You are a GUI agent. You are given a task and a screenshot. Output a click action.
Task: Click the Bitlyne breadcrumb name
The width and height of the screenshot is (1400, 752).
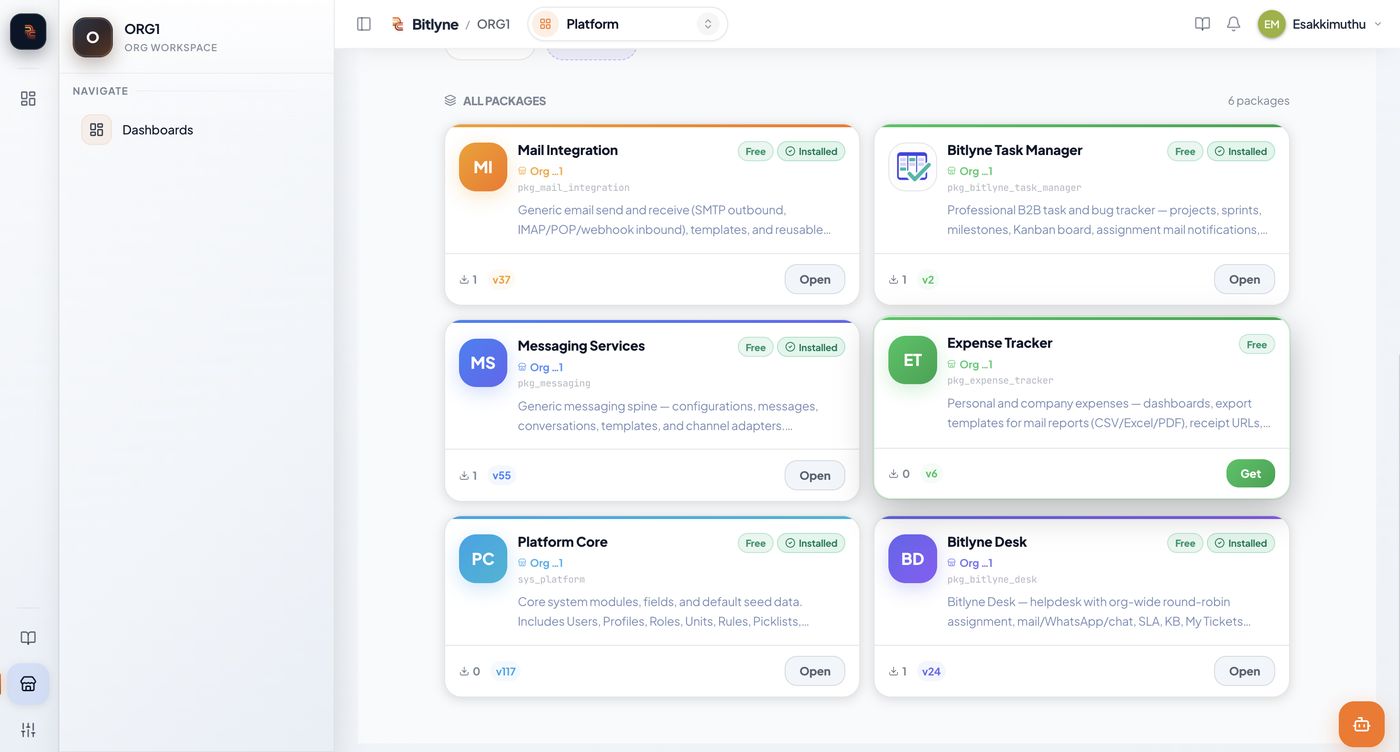[x=435, y=24]
